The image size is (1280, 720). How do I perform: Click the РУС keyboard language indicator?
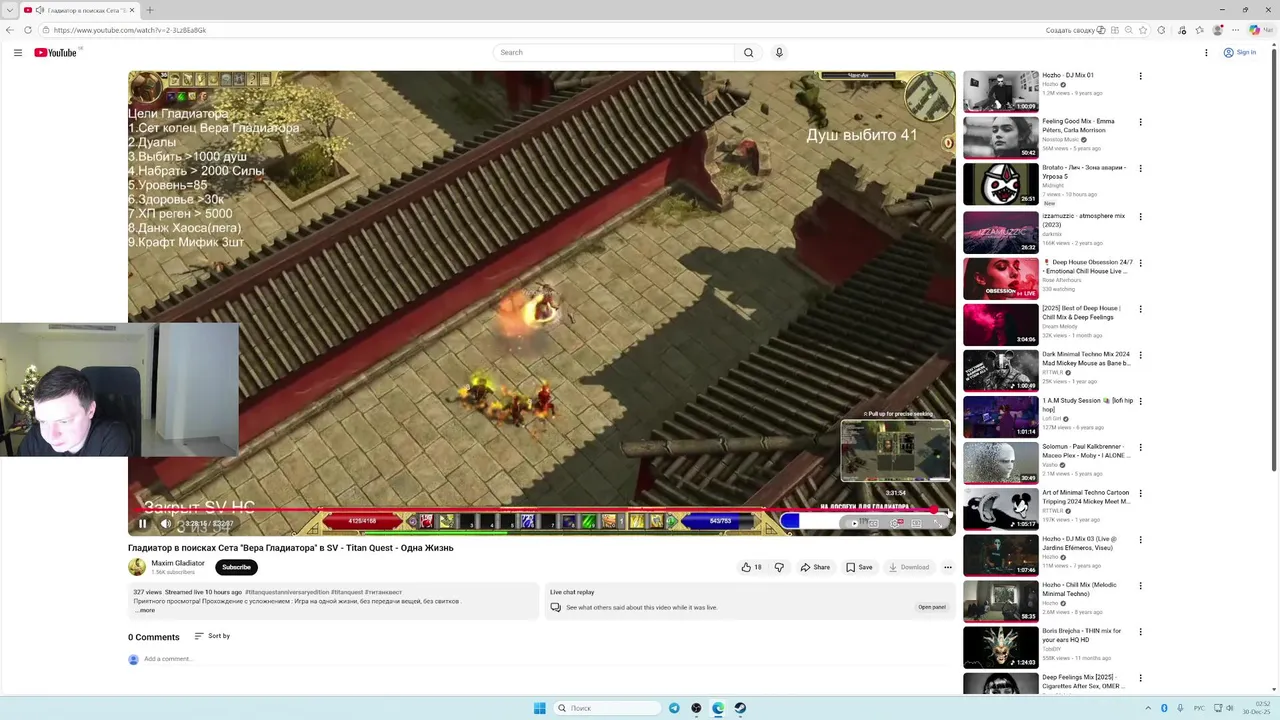[x=1199, y=708]
